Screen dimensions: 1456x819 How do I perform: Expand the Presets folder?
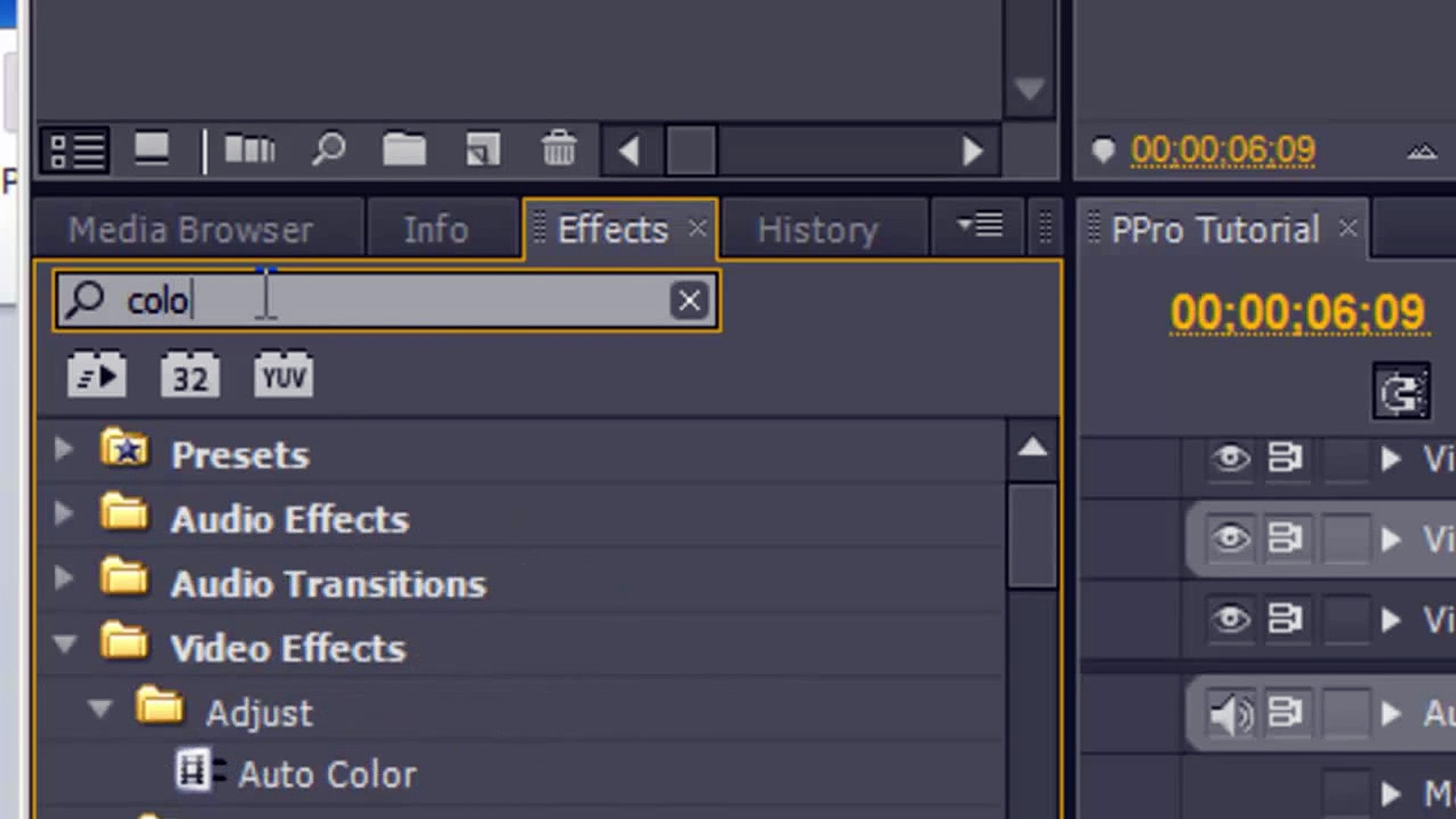(x=64, y=450)
